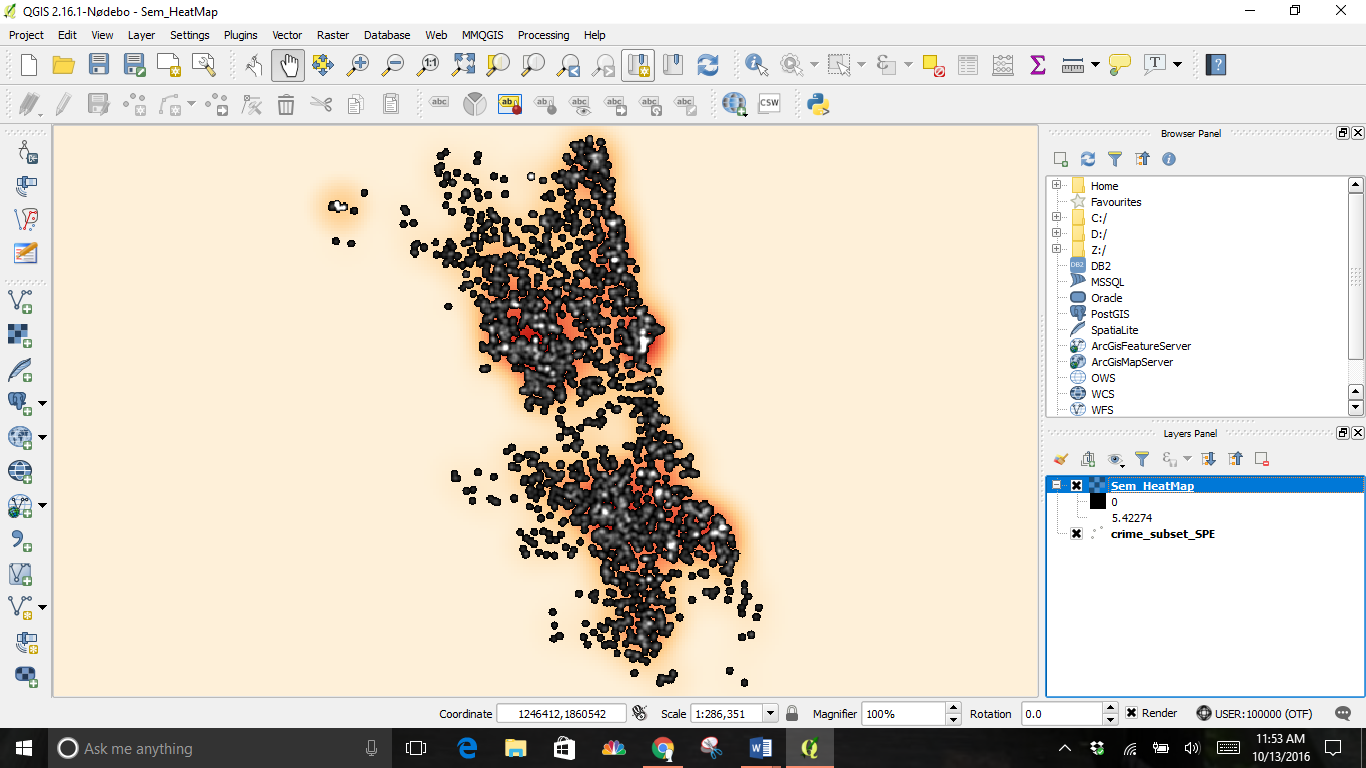
Task: Open the Raster menu
Action: (x=333, y=35)
